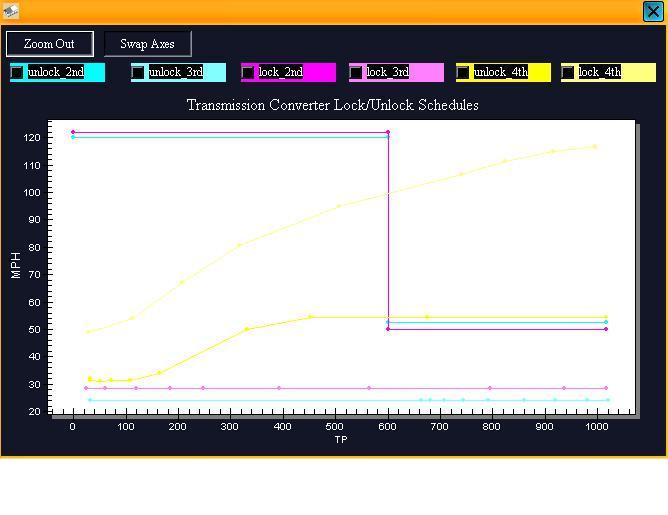Toggle the lock_3rd series checkbox
This screenshot has height=515, width=668.
[x=356, y=72]
